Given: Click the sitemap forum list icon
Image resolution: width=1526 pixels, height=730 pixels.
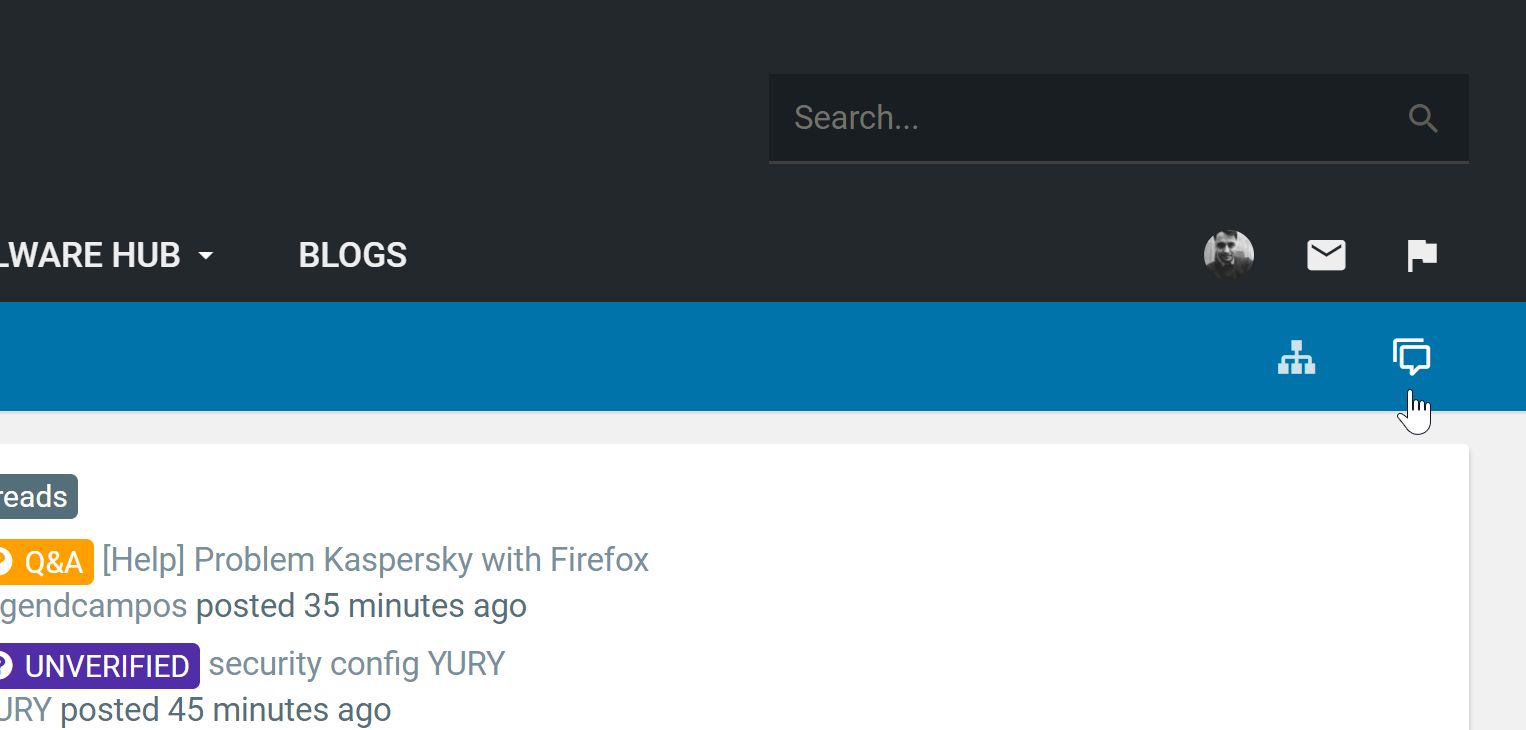Looking at the screenshot, I should tap(1296, 357).
